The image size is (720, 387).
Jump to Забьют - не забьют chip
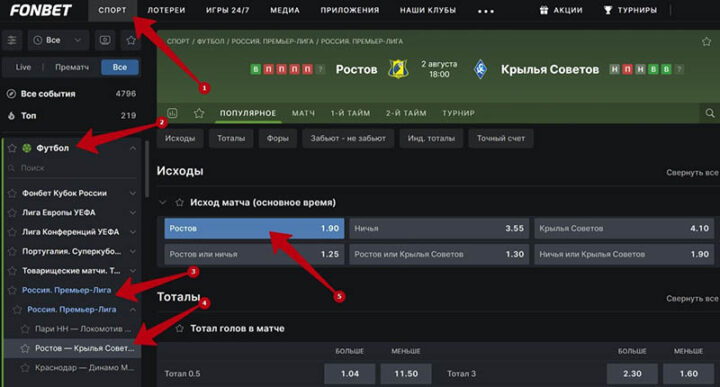pos(348,138)
